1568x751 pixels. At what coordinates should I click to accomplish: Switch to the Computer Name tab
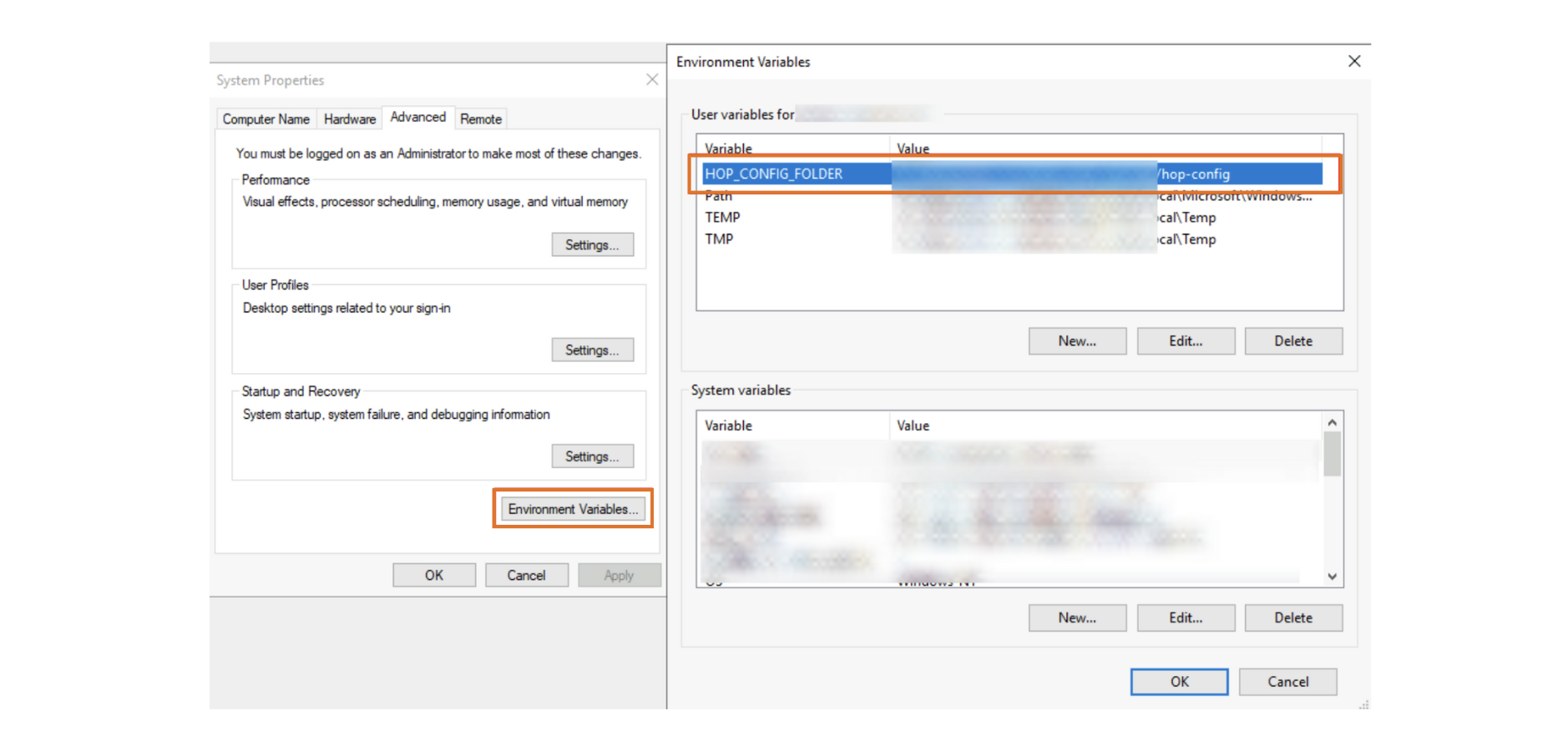[266, 119]
